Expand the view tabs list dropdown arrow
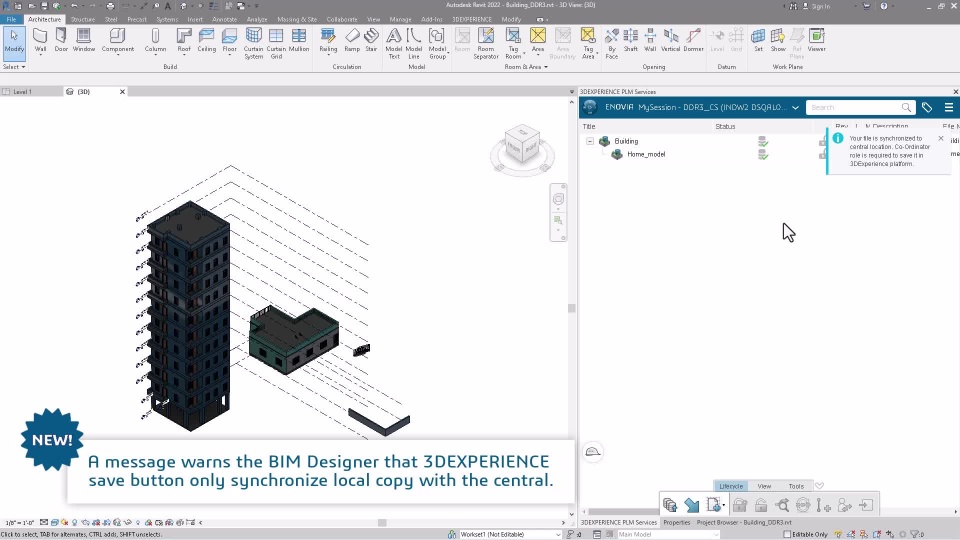 [572, 92]
